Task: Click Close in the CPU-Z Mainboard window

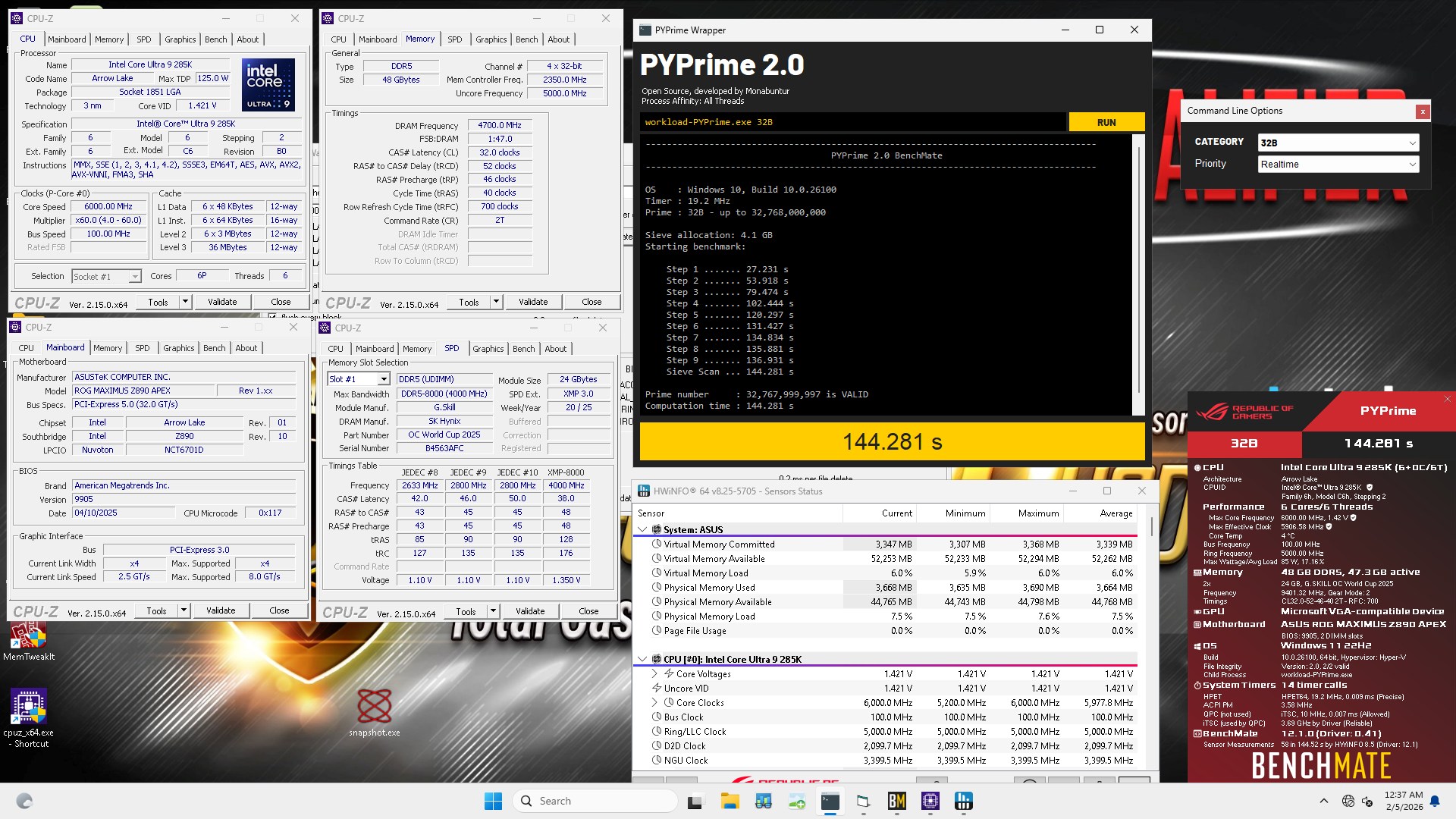Action: [x=279, y=610]
